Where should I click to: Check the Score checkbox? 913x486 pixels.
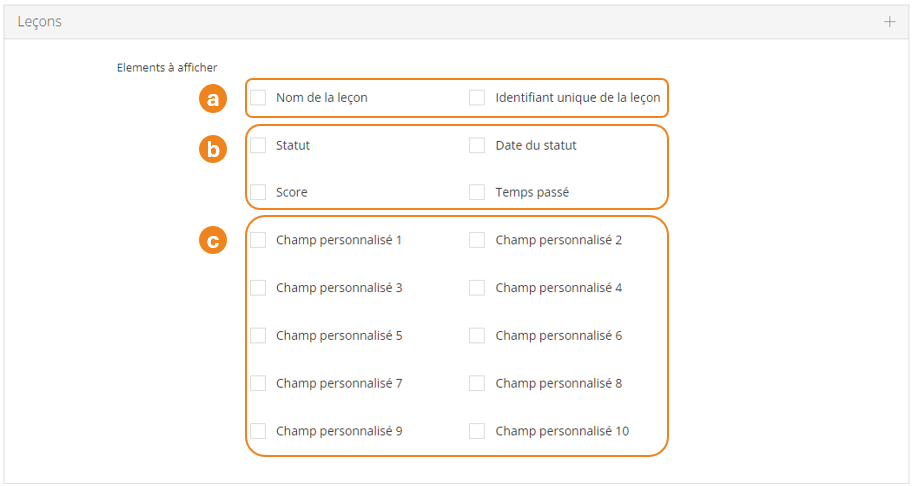258,192
